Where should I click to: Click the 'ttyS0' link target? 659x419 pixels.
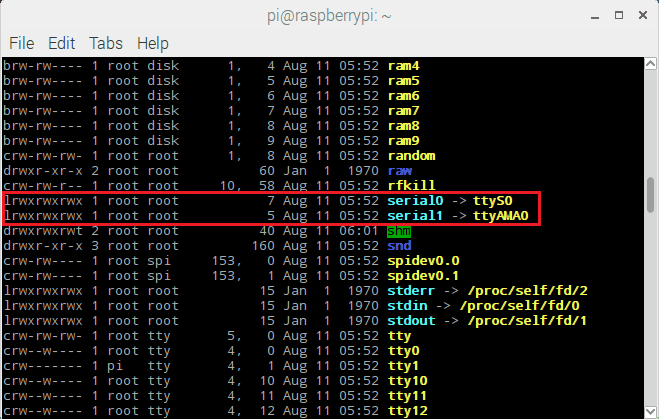click(493, 201)
